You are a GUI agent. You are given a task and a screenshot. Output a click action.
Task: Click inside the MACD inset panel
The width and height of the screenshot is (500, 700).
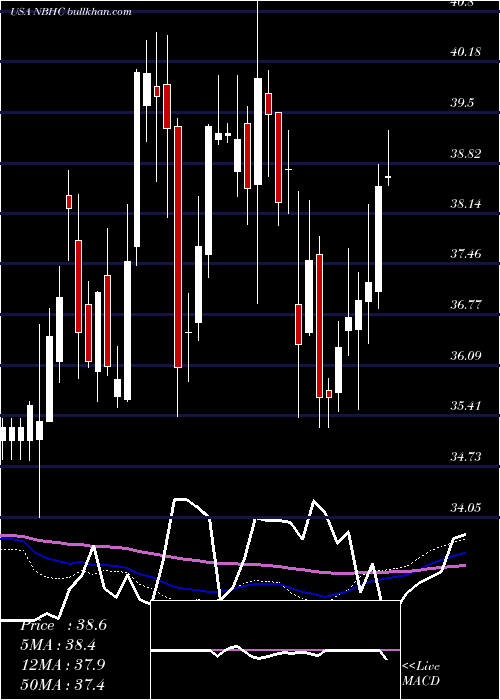(275, 650)
